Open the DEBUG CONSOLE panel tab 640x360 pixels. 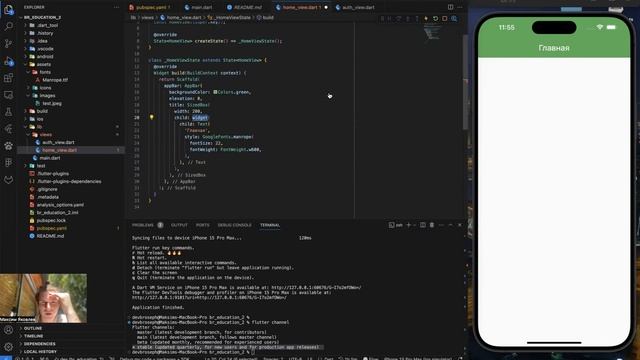pos(234,225)
